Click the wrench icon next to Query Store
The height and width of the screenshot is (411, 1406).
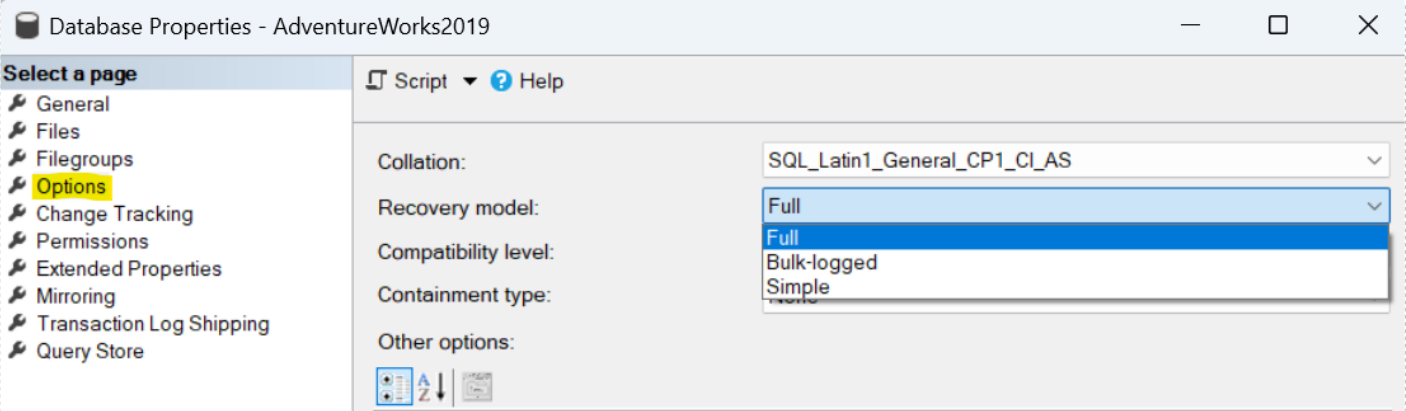pos(16,351)
